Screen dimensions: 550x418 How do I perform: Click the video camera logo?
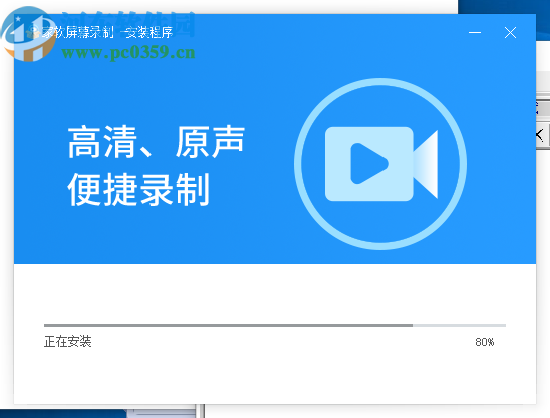coord(381,164)
